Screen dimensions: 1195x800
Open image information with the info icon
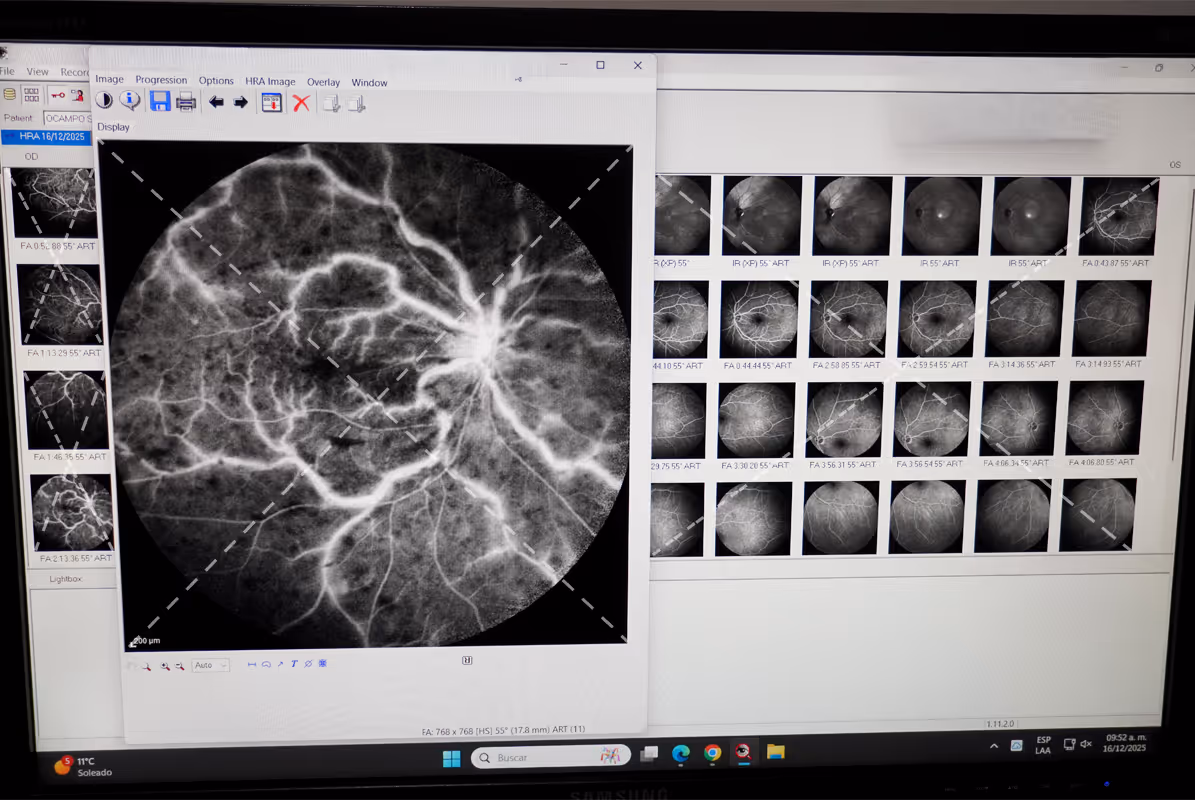pyautogui.click(x=130, y=101)
